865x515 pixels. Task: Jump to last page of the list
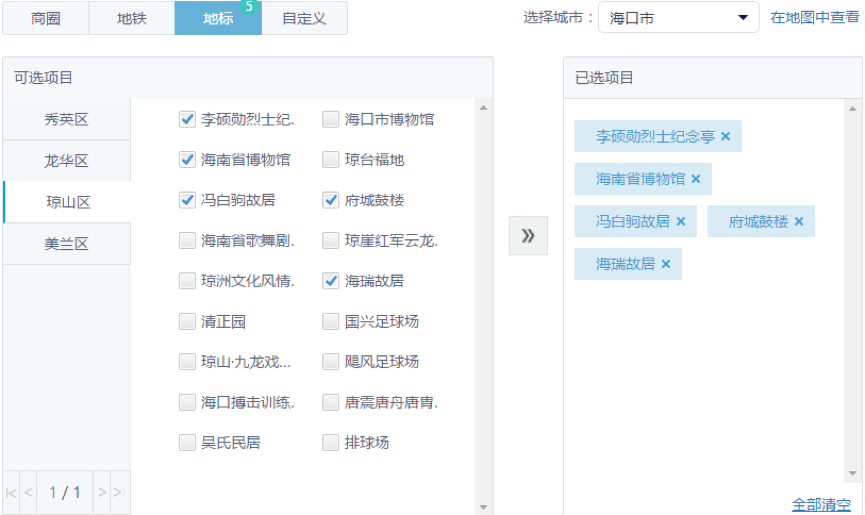(118, 492)
